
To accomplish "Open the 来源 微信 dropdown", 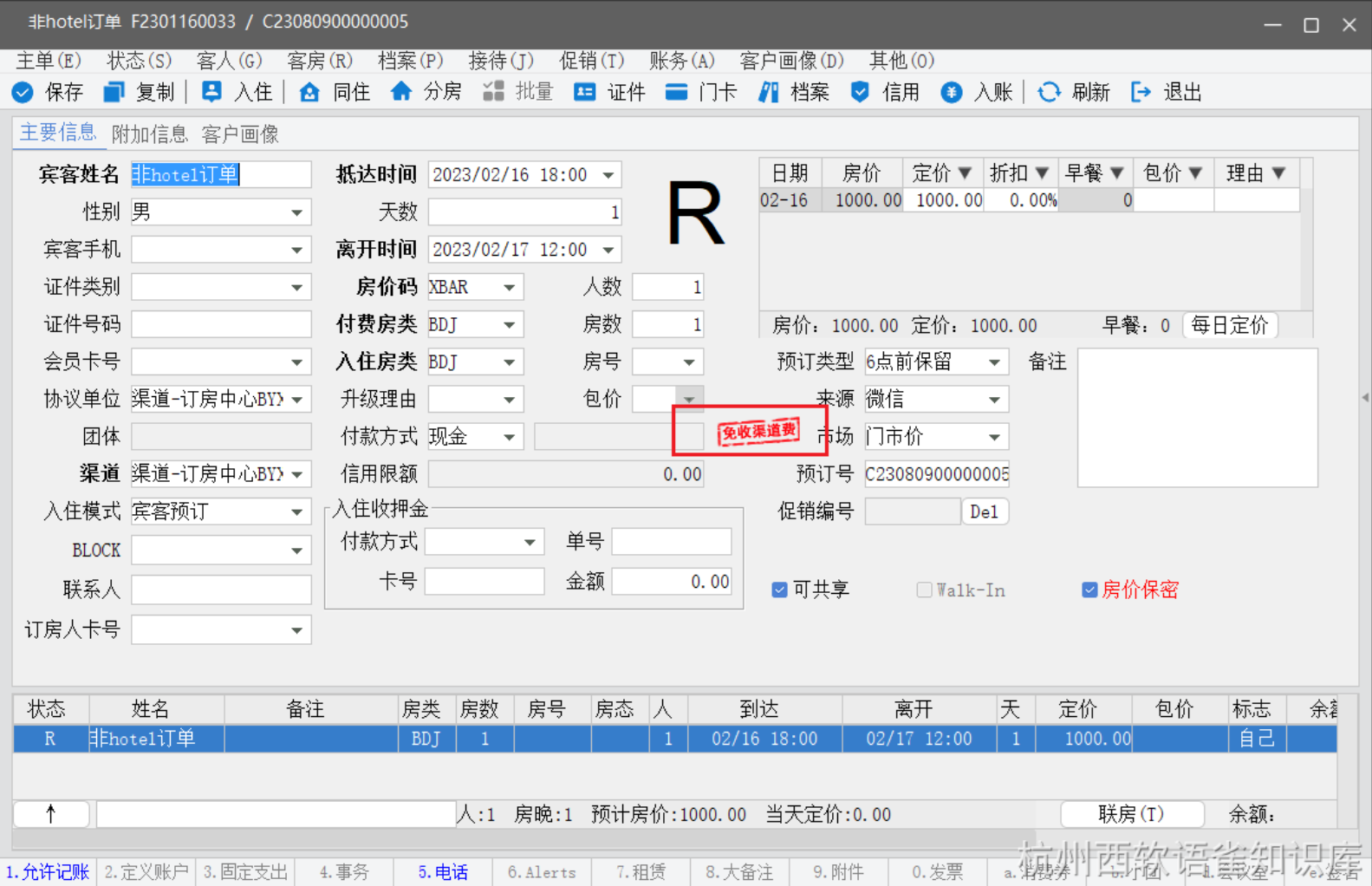I will tap(995, 400).
